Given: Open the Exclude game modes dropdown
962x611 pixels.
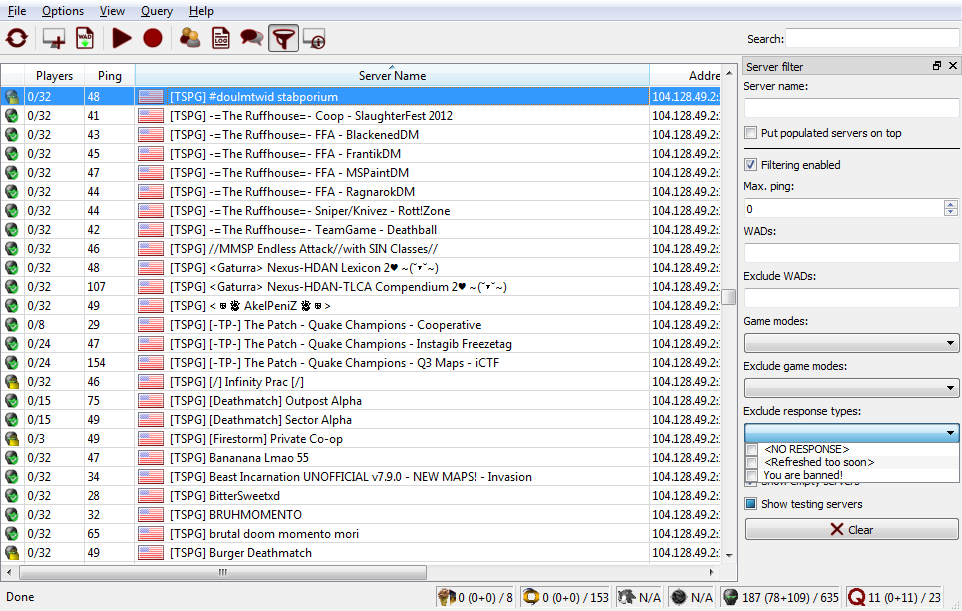Looking at the screenshot, I should tap(851, 388).
